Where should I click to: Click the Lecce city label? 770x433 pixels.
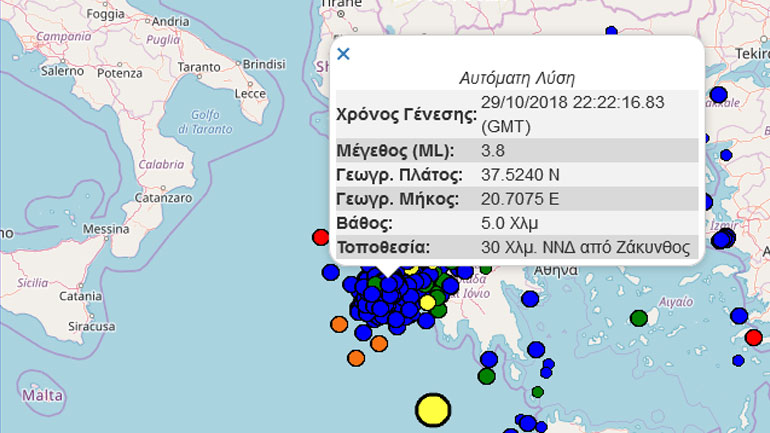tap(250, 93)
